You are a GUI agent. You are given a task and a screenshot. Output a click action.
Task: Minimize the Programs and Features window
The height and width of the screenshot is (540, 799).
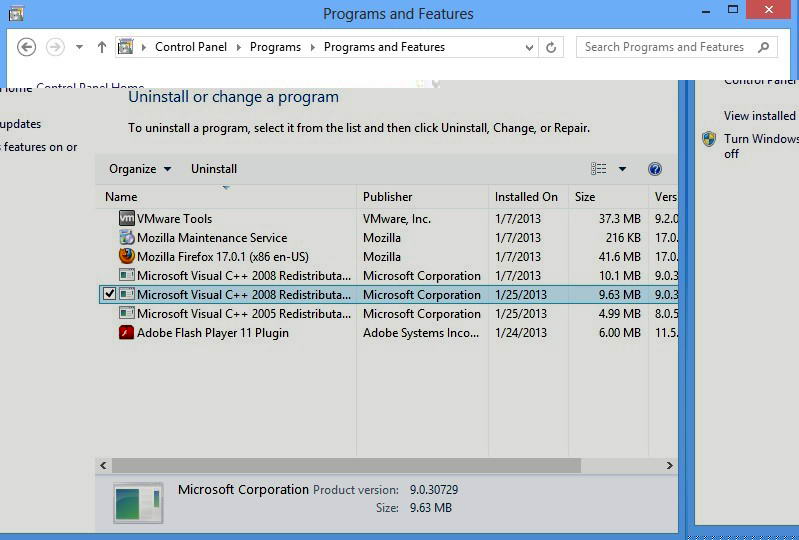pyautogui.click(x=706, y=11)
